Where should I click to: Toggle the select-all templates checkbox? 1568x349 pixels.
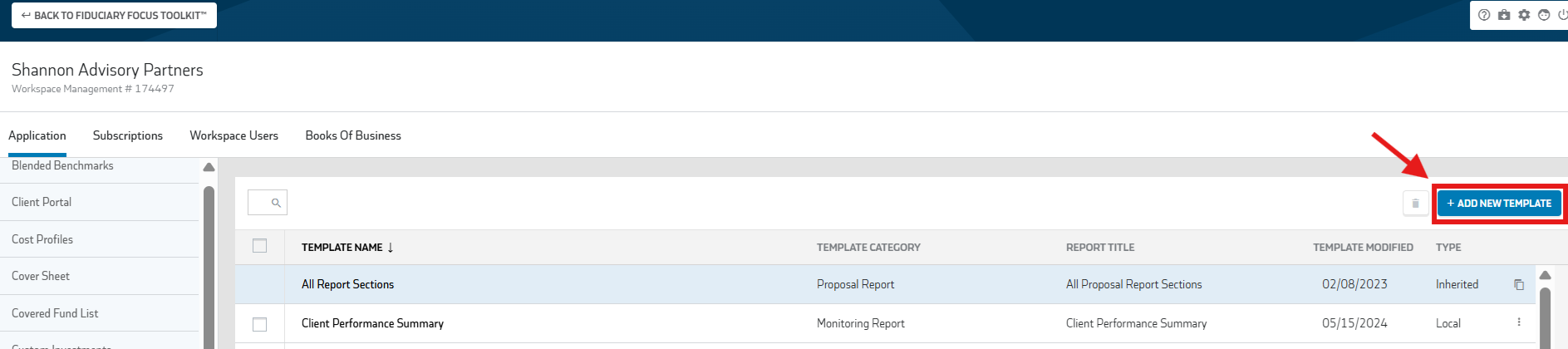pos(259,246)
